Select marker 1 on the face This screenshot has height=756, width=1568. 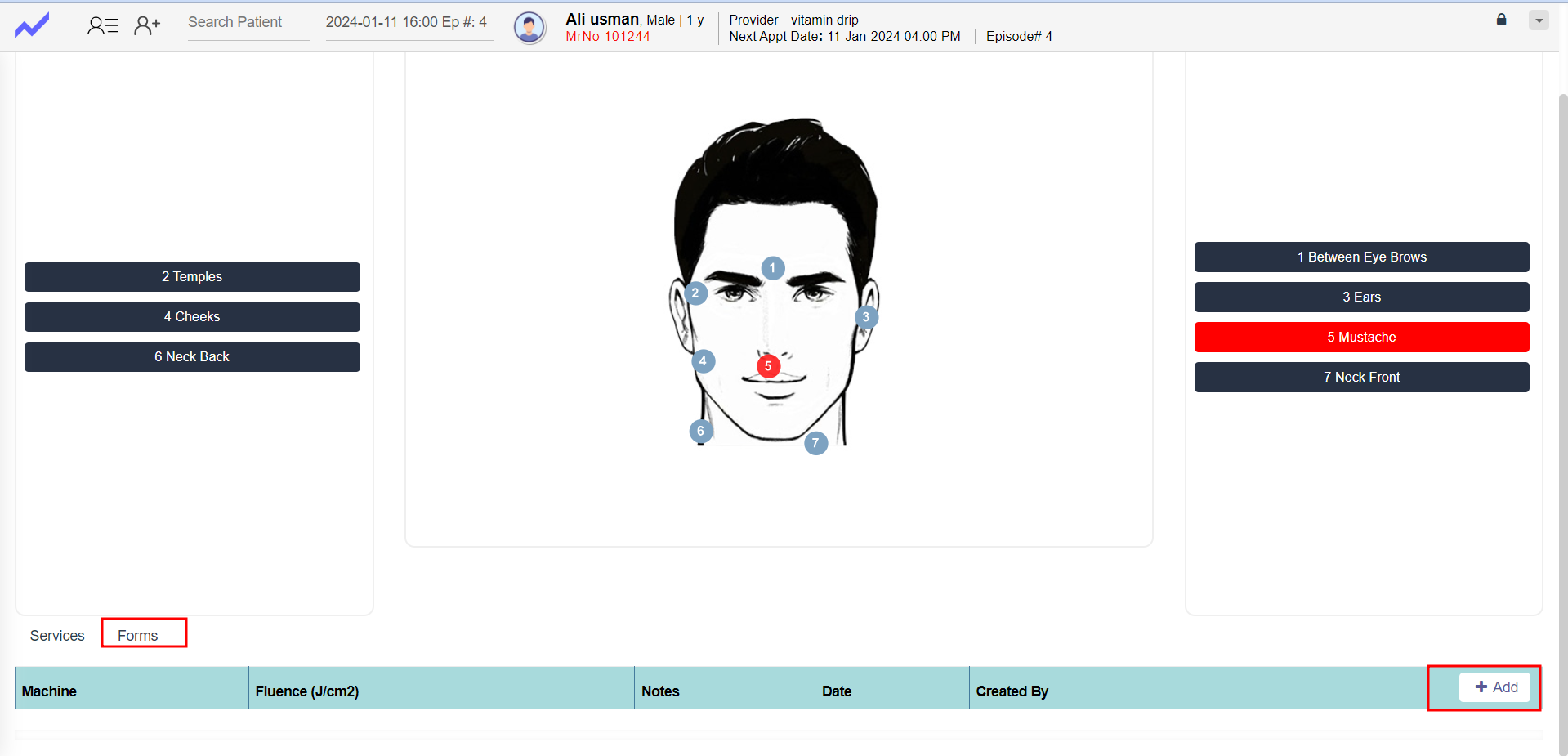coord(772,268)
